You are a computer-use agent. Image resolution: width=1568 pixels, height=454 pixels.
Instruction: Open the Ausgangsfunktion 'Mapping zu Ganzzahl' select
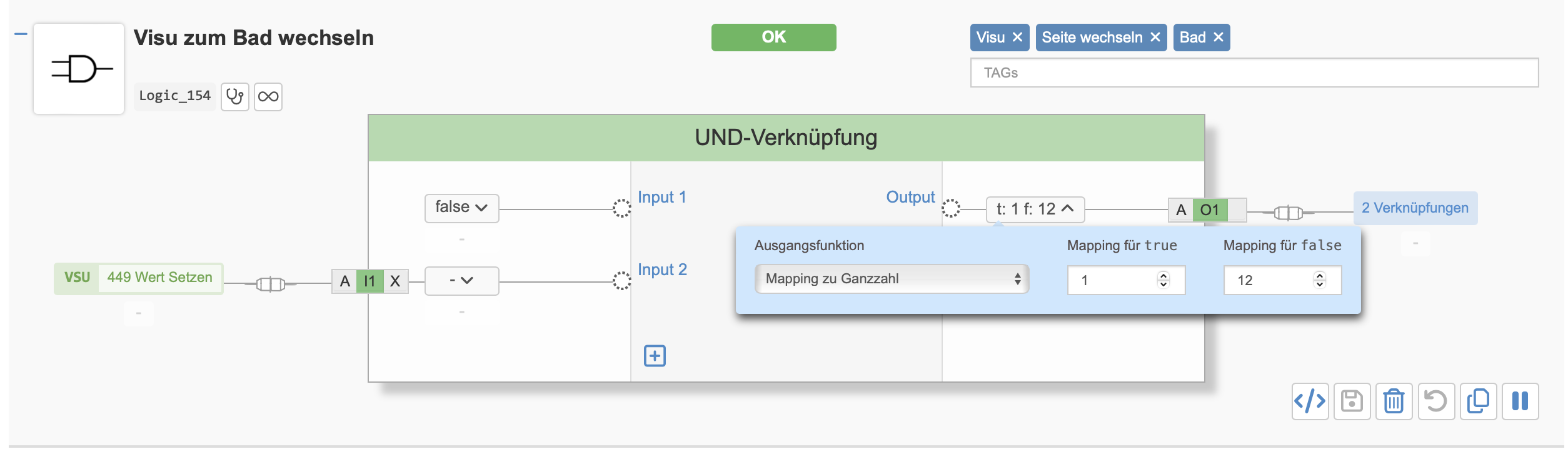pos(892,279)
